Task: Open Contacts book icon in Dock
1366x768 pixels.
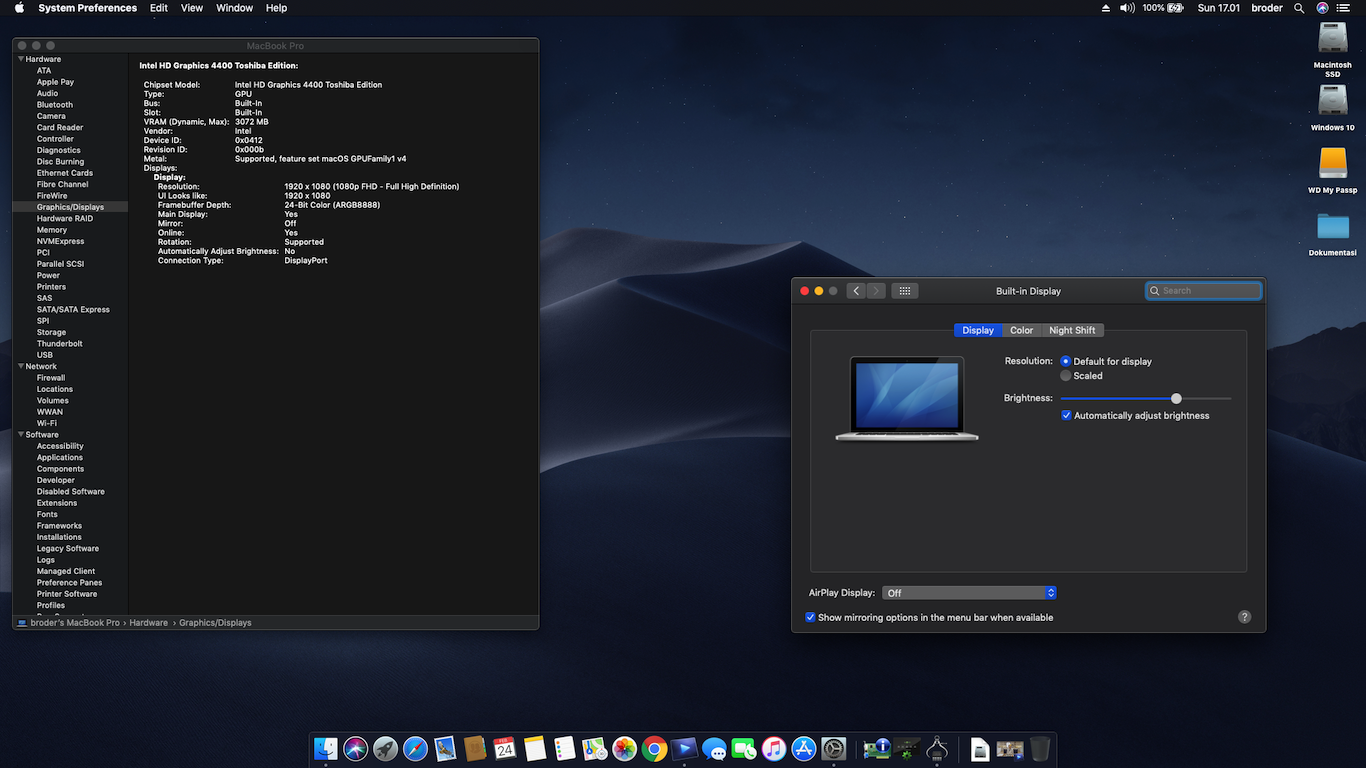Action: point(475,748)
